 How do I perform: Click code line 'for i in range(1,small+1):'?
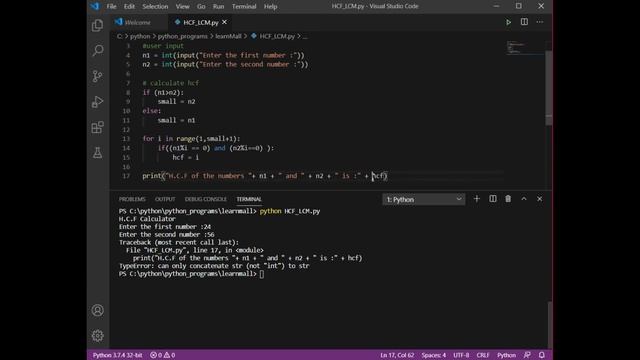click(x=191, y=139)
